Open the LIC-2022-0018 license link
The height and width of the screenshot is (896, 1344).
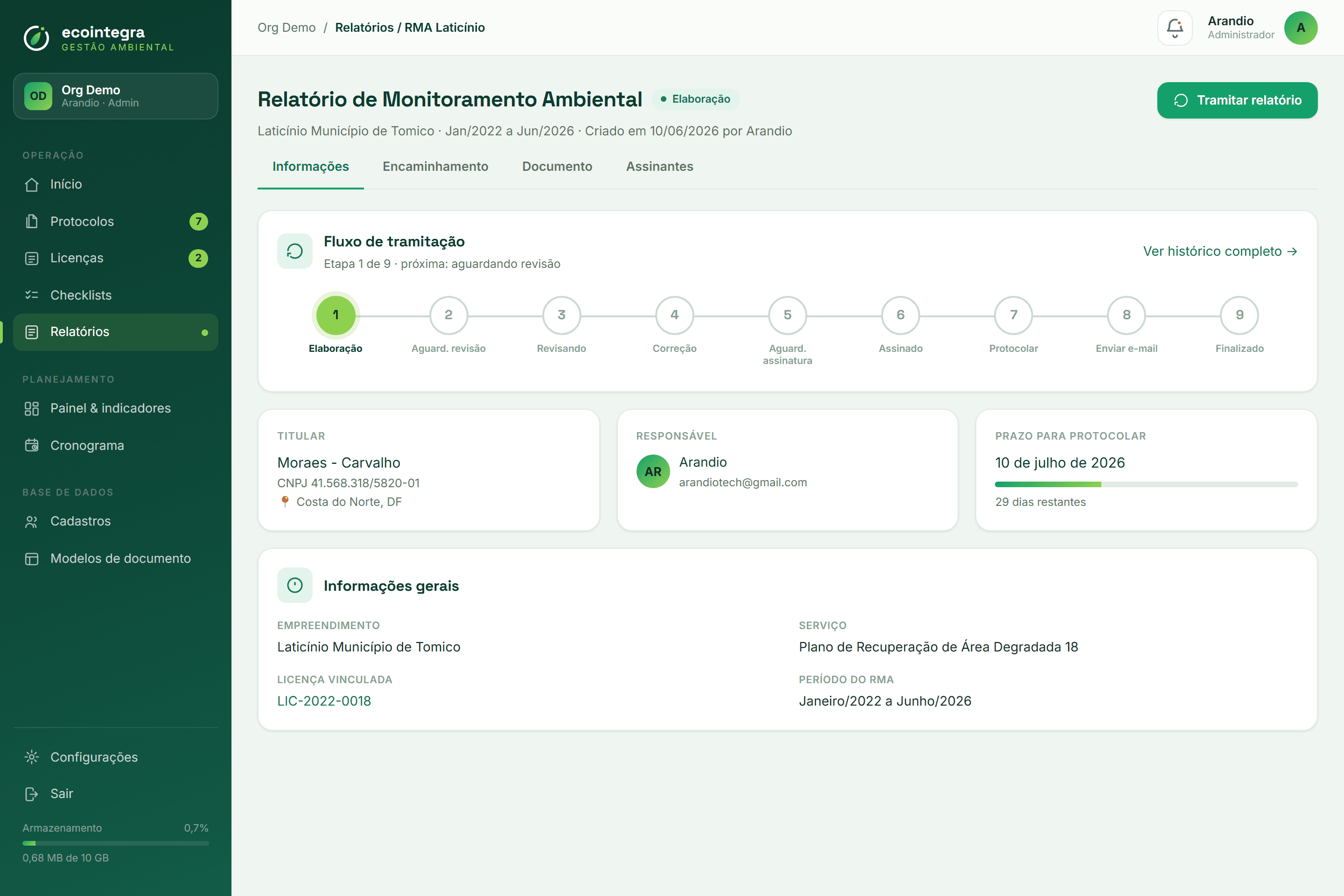pos(324,701)
